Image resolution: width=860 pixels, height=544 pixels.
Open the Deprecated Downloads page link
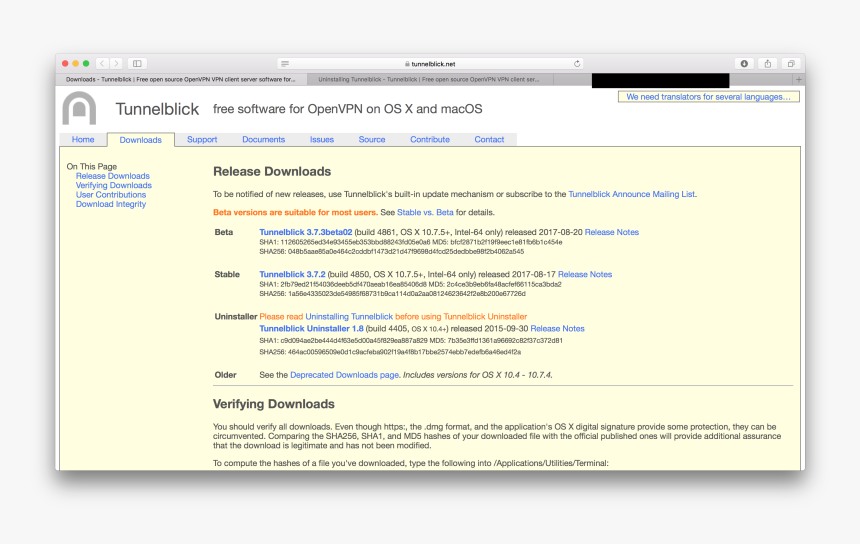[344, 375]
